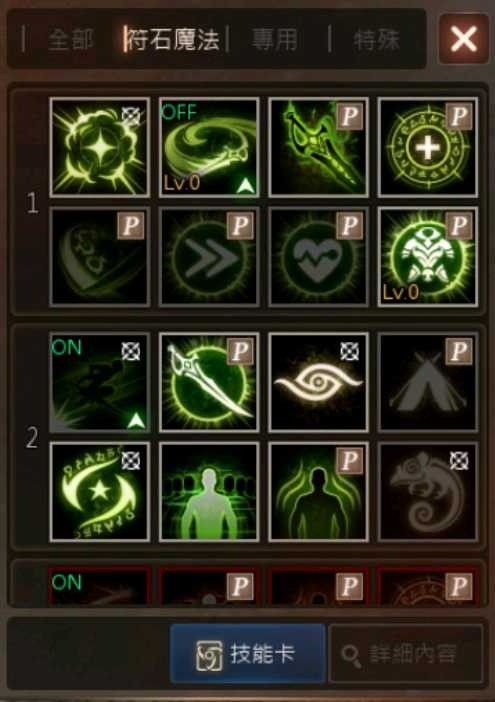The height and width of the screenshot is (702, 495).
Task: Switch to the 專用 tab
Action: 274,39
